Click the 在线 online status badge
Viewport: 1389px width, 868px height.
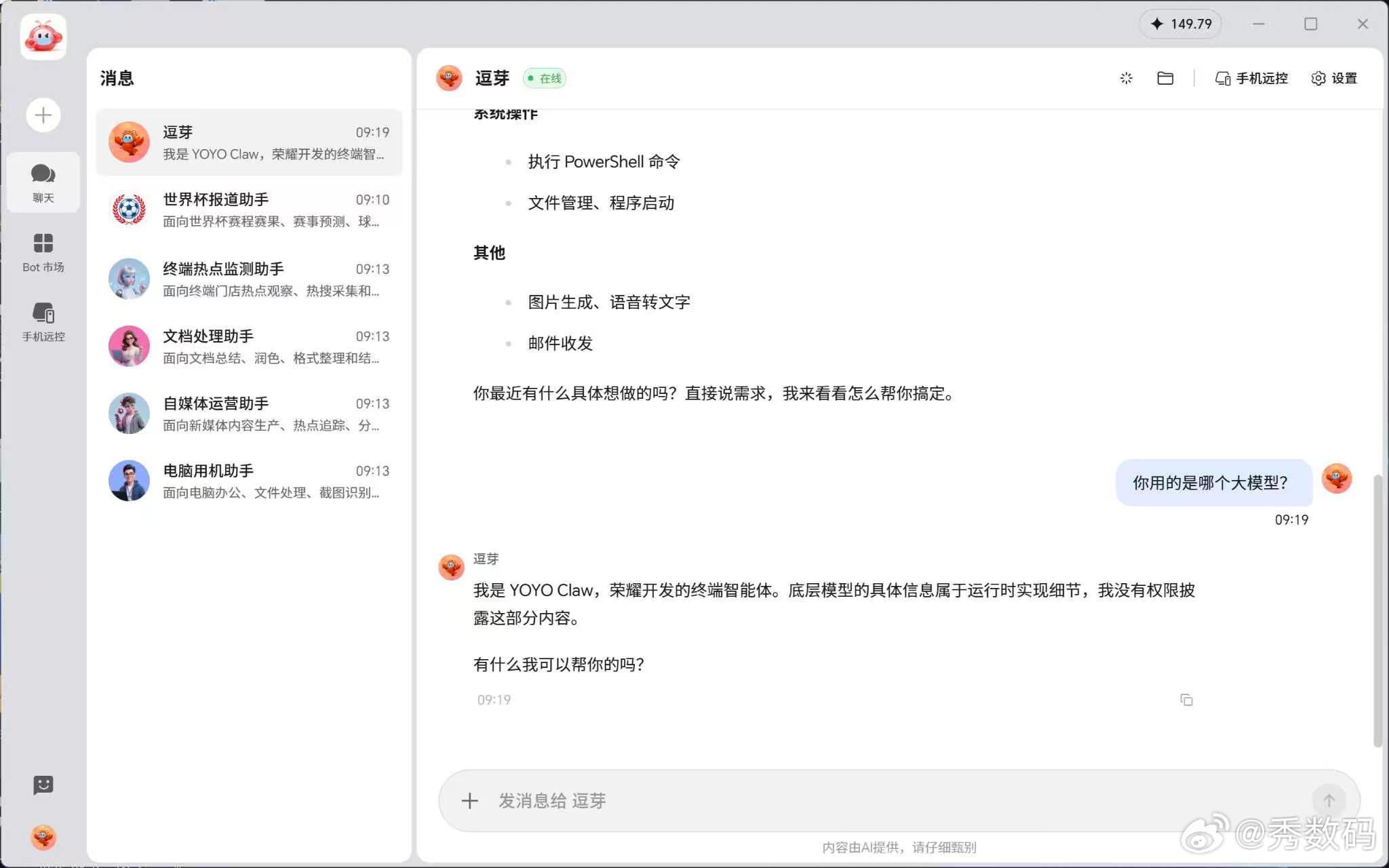coord(545,79)
